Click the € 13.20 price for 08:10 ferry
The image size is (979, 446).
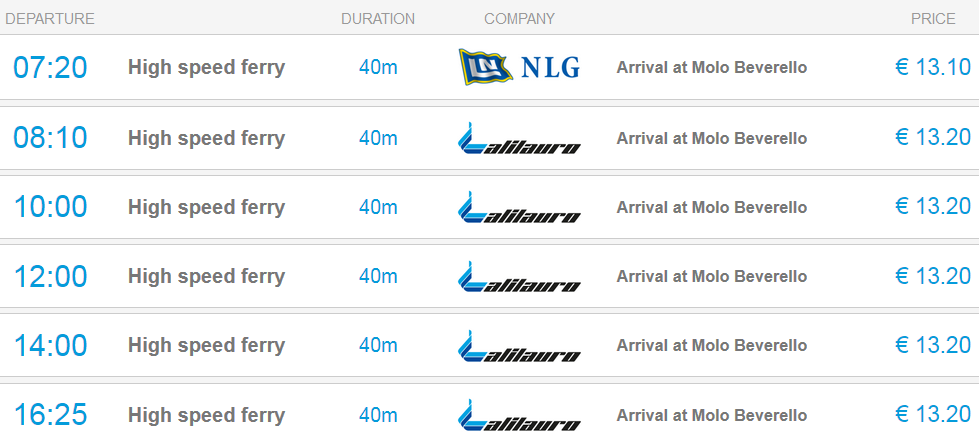(933, 137)
